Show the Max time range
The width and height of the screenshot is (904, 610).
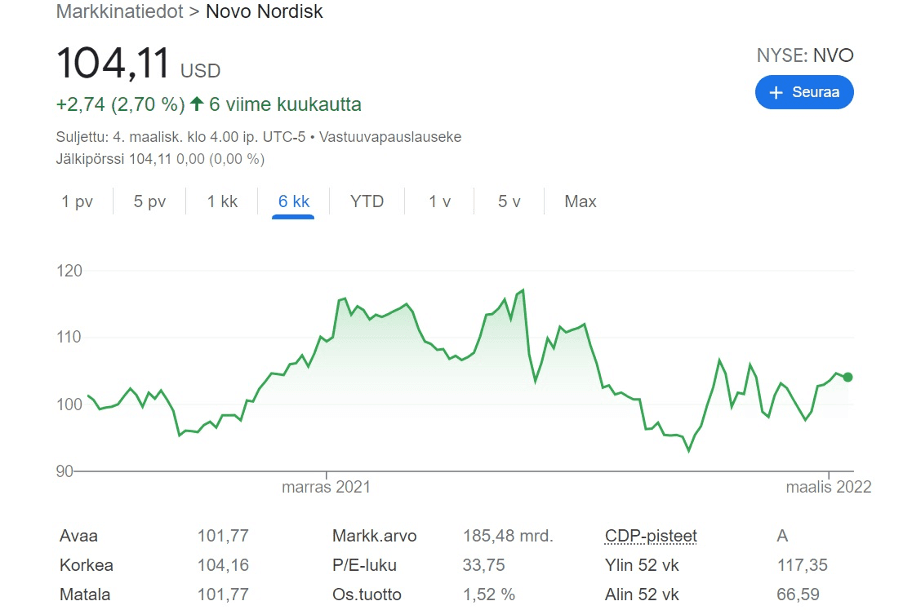pos(580,201)
